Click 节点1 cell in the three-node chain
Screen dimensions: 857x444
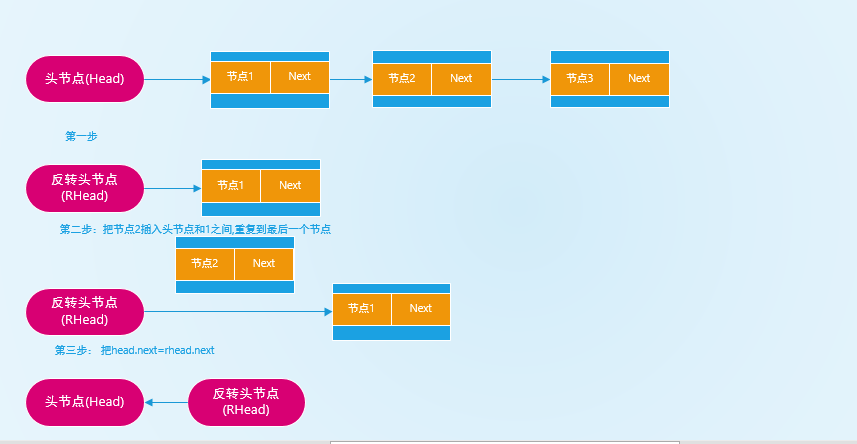coord(240,77)
